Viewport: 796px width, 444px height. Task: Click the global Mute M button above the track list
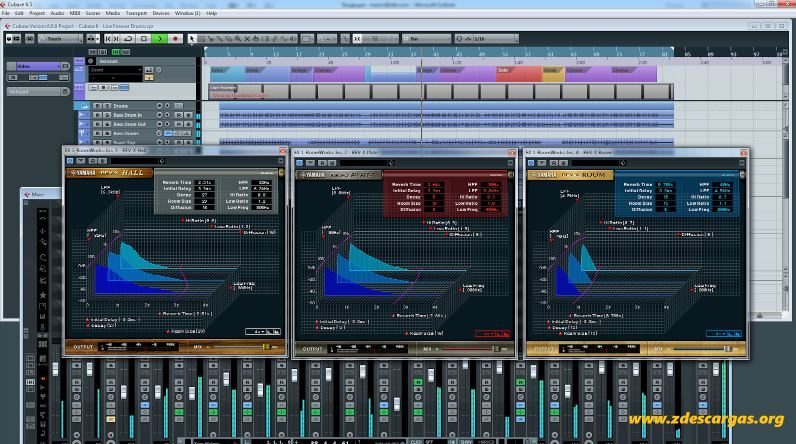pyautogui.click(x=92, y=52)
